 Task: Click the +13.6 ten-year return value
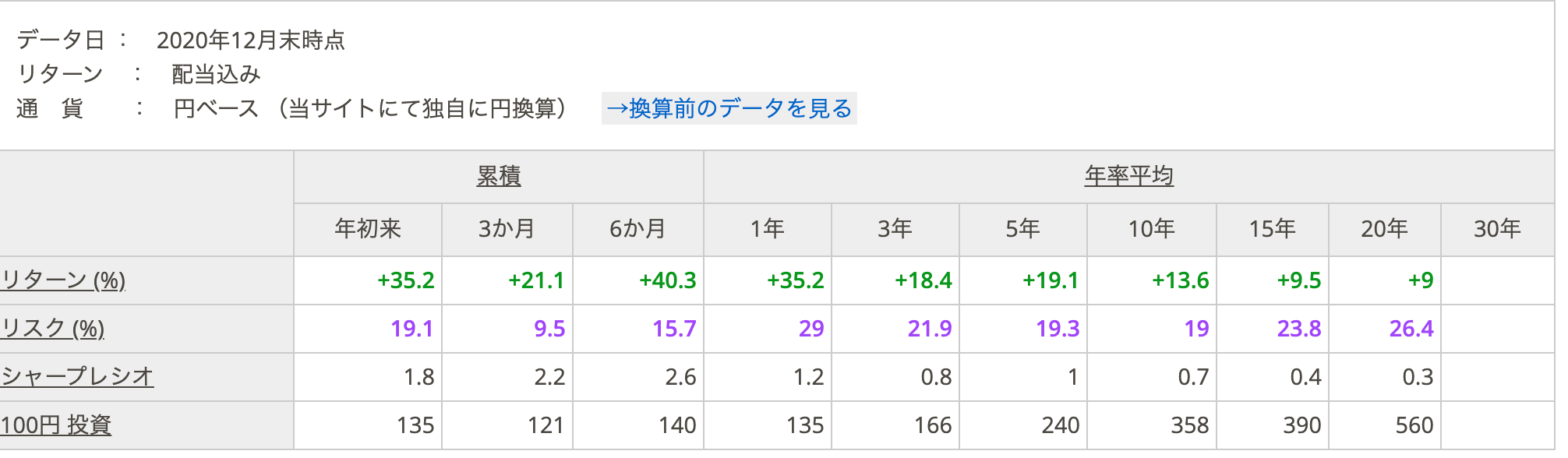click(1180, 280)
